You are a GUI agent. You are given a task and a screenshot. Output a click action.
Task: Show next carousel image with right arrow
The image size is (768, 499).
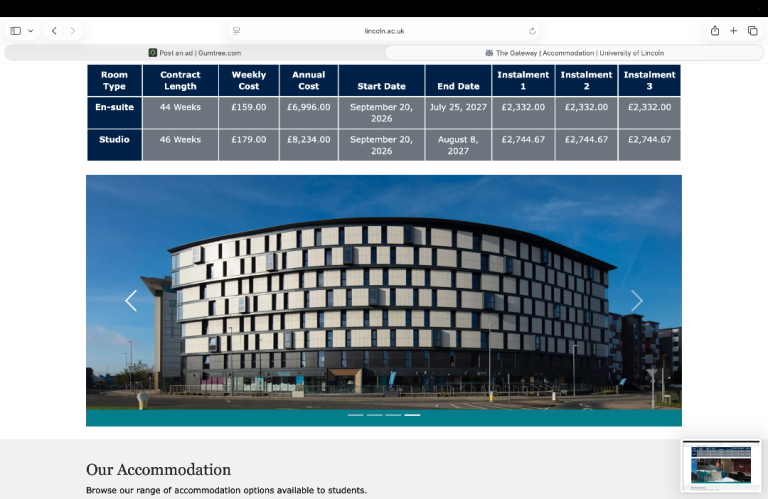(x=636, y=301)
